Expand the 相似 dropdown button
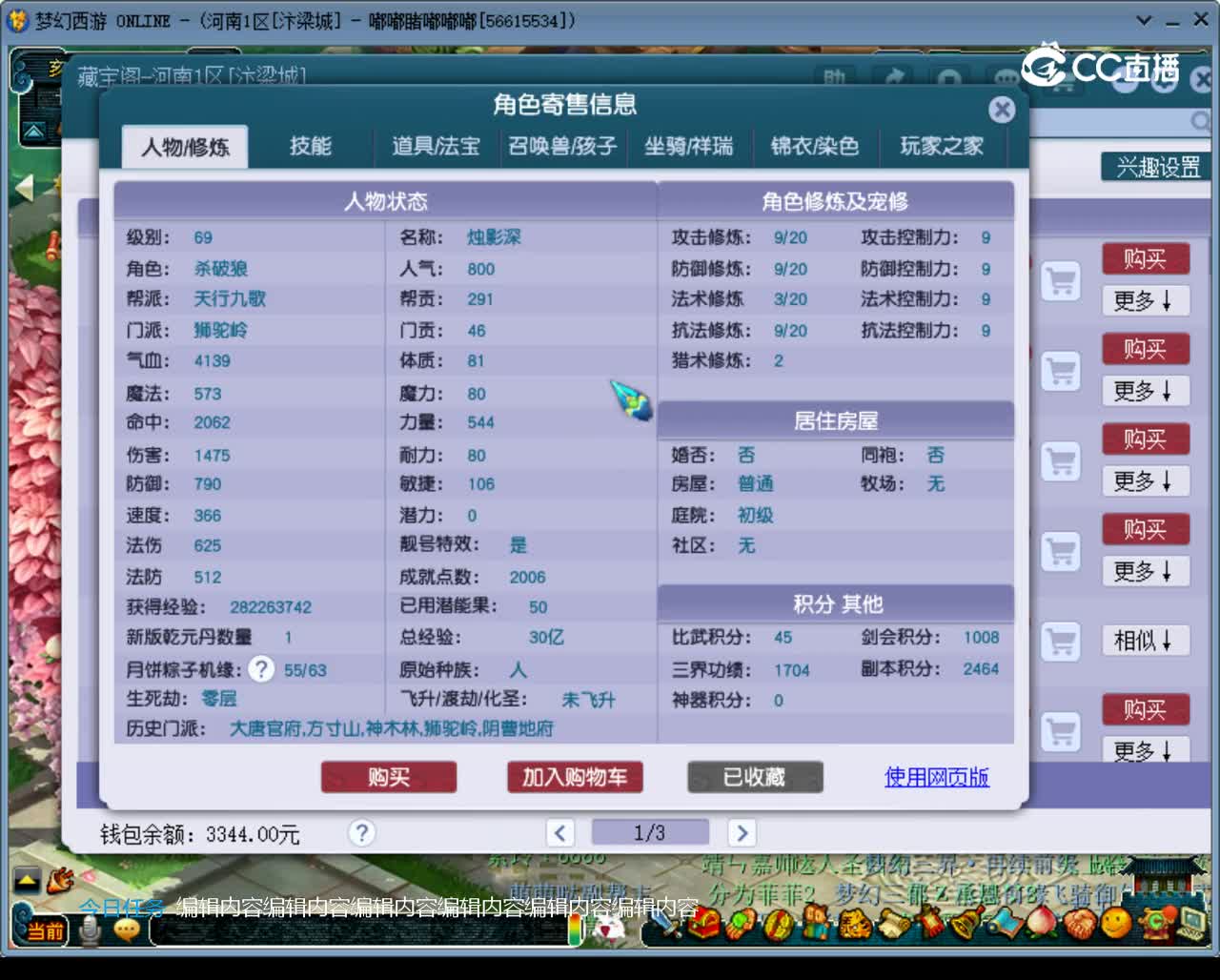1220x980 pixels. click(x=1145, y=641)
